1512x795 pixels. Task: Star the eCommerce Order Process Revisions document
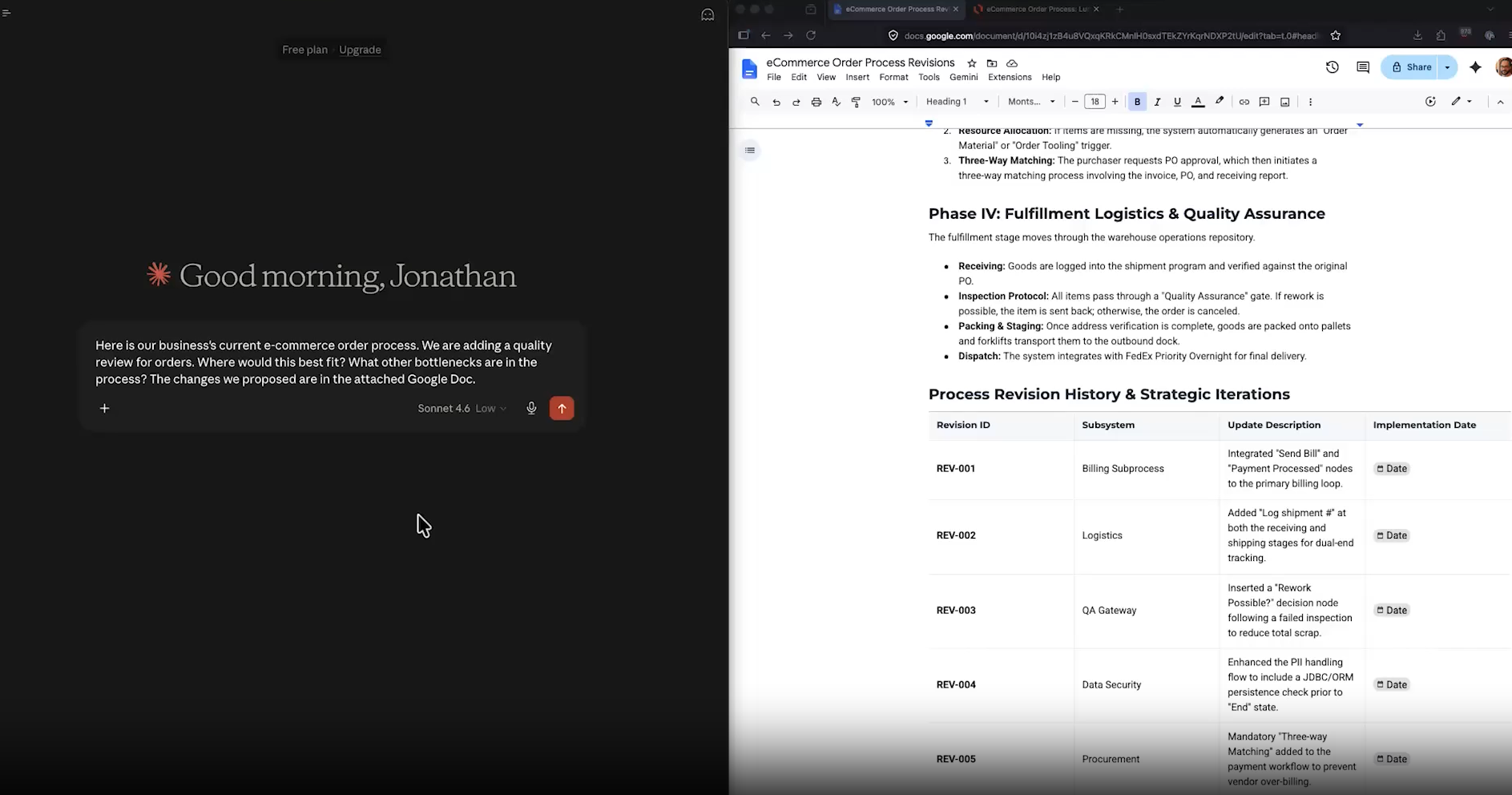971,63
